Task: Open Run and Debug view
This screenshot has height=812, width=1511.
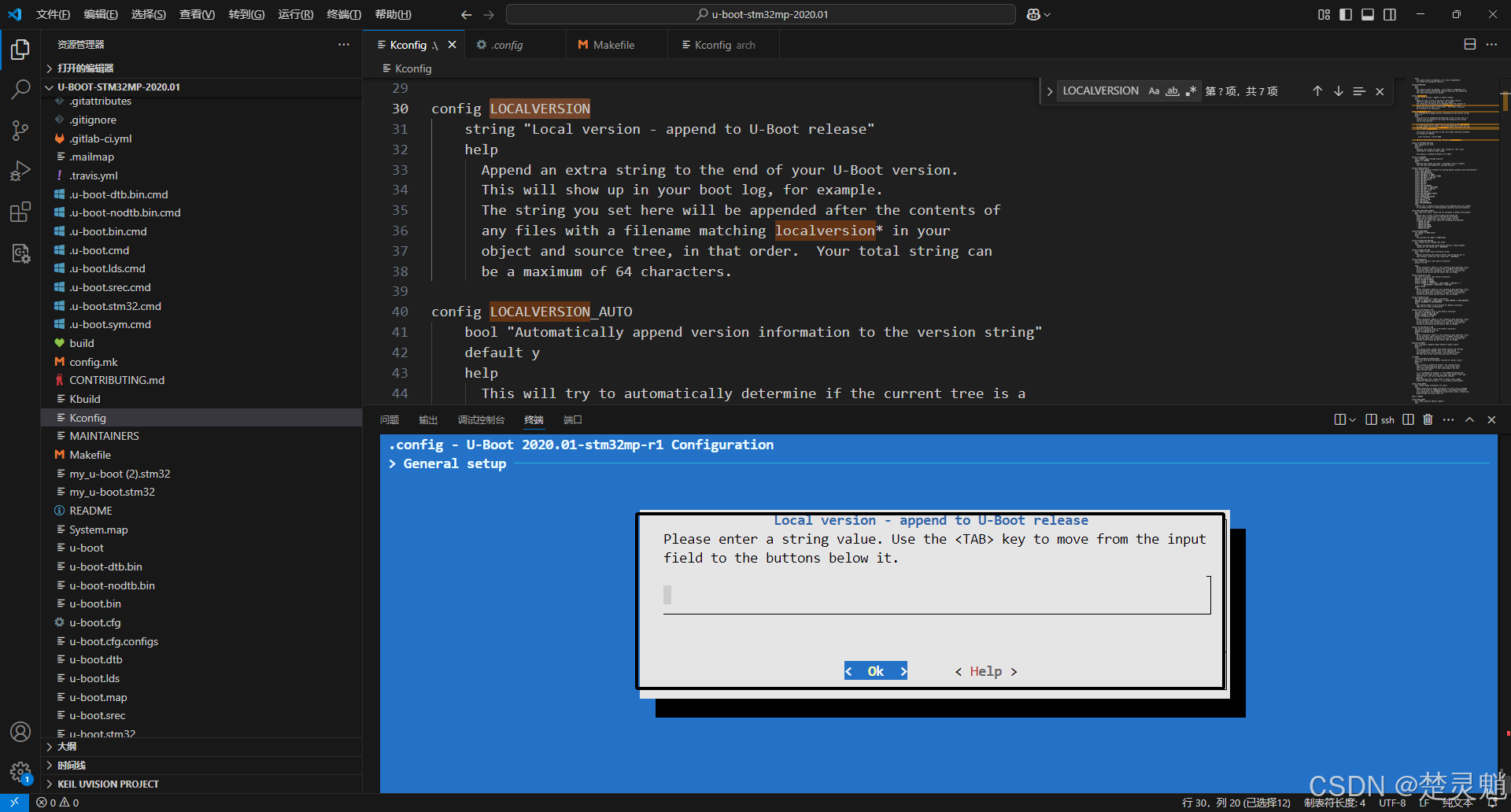Action: (20, 172)
